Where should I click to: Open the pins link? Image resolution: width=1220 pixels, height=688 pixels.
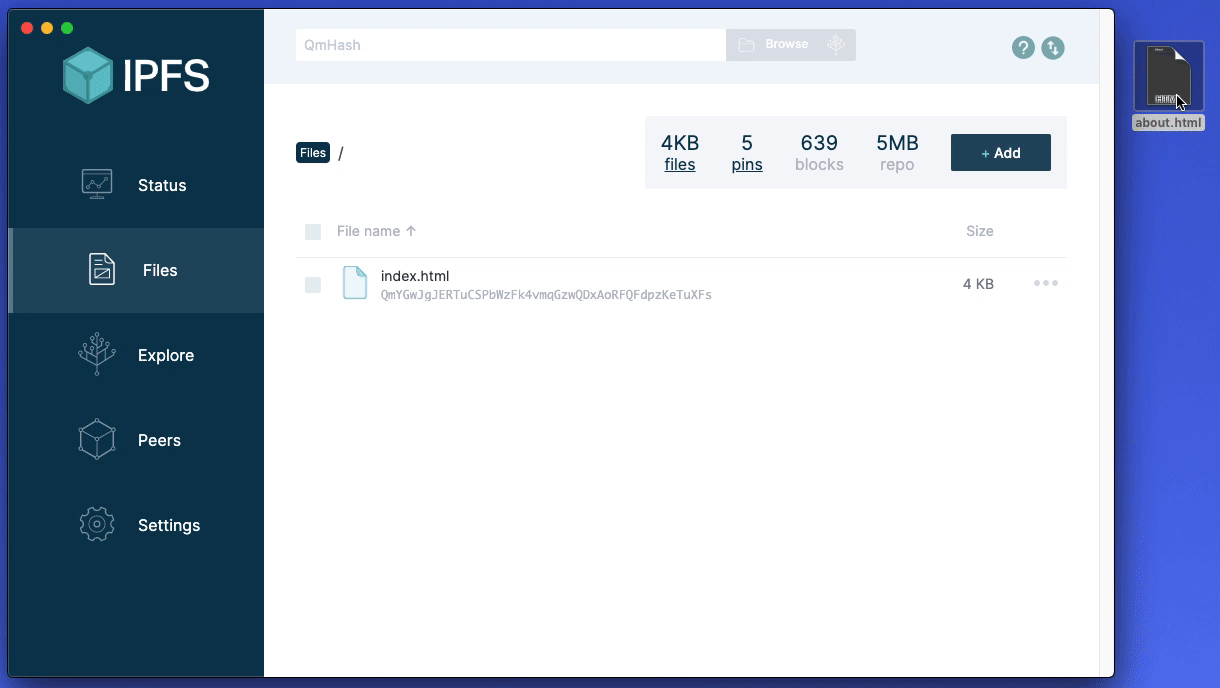(x=746, y=165)
